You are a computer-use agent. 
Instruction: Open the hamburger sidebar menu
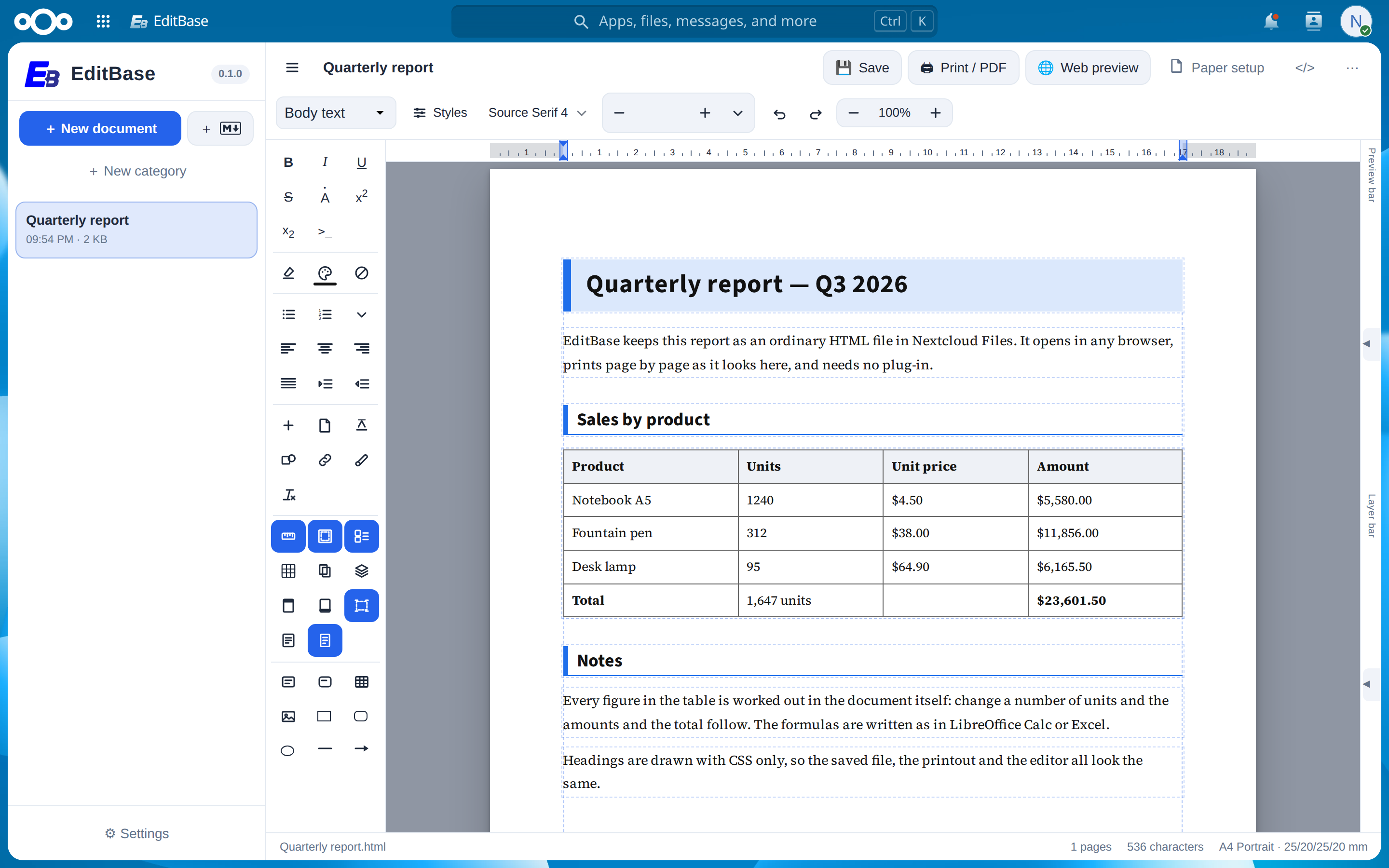(x=292, y=68)
